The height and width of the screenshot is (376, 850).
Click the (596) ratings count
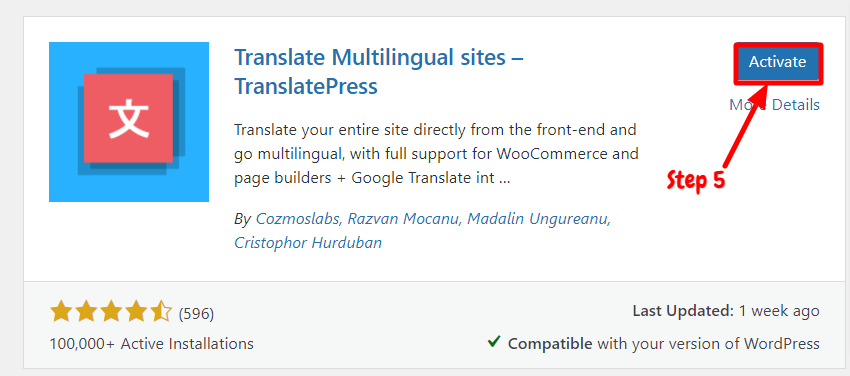click(196, 314)
